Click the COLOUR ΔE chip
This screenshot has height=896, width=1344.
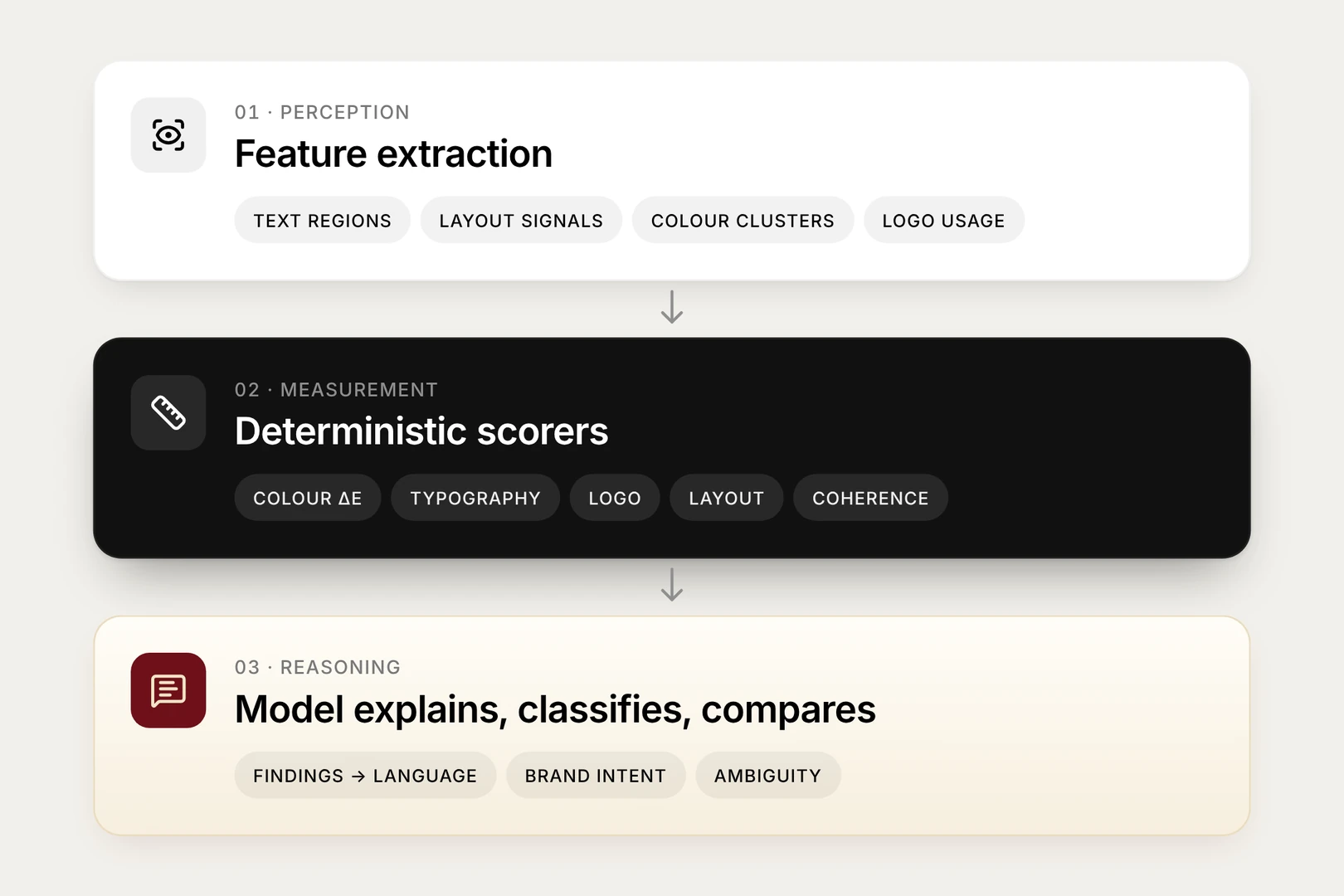click(308, 498)
